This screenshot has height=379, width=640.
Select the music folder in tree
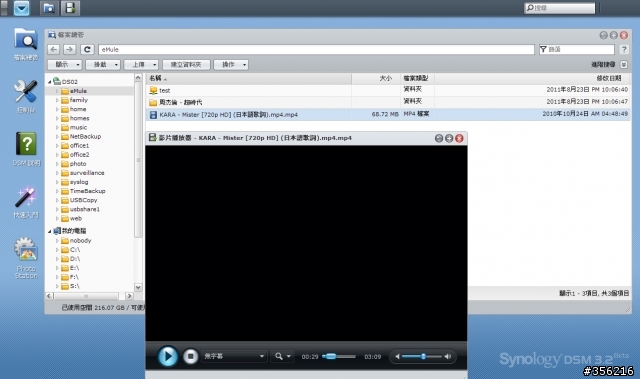tap(78, 127)
